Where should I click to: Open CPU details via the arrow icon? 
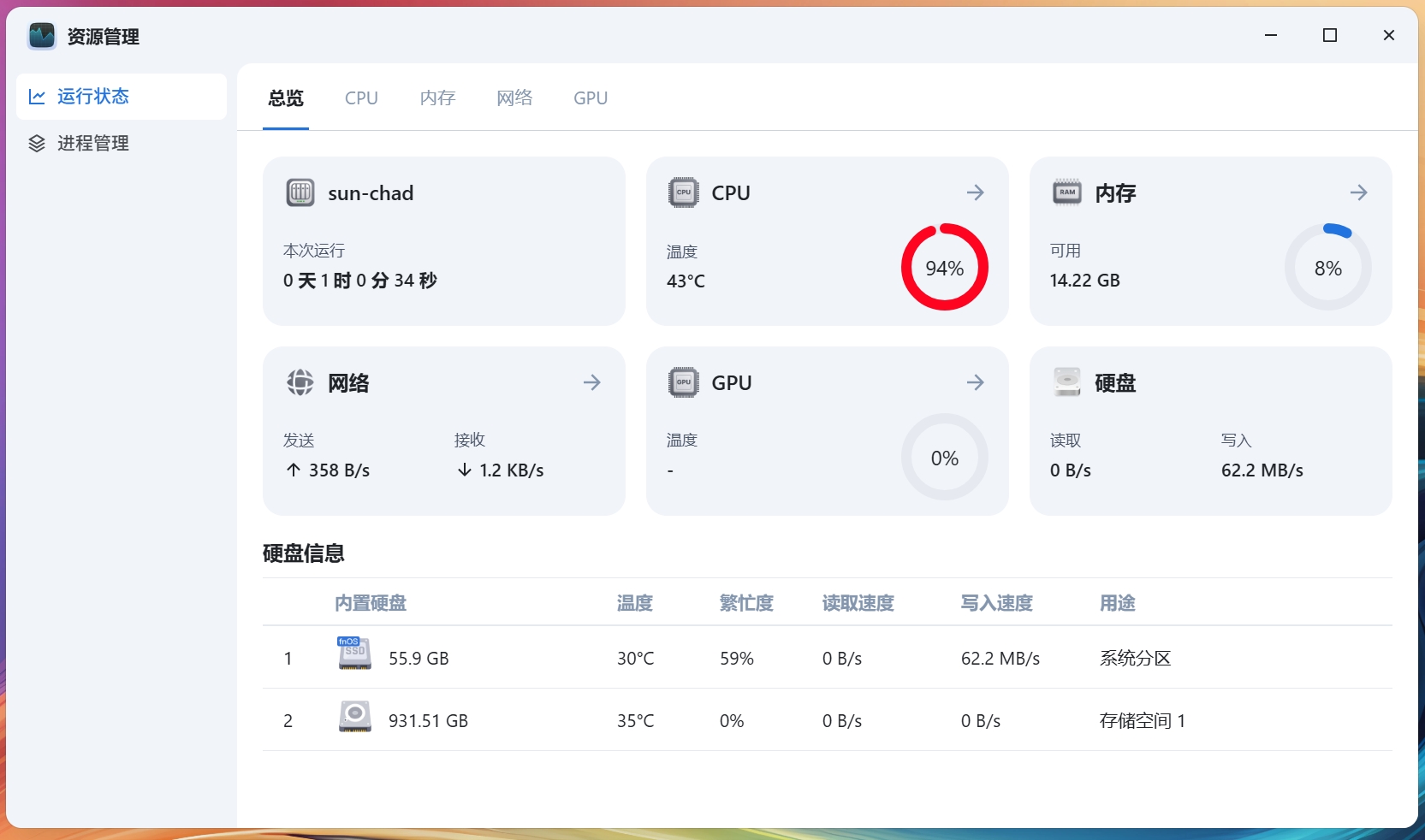click(x=976, y=192)
